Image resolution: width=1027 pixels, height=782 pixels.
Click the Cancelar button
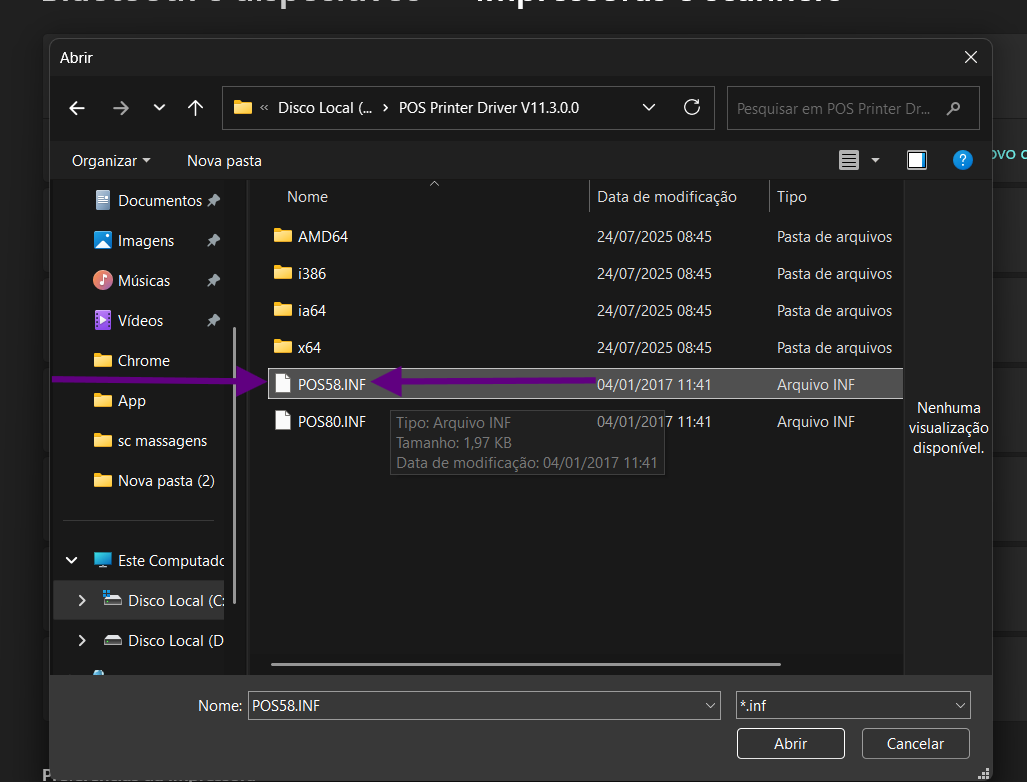click(915, 743)
